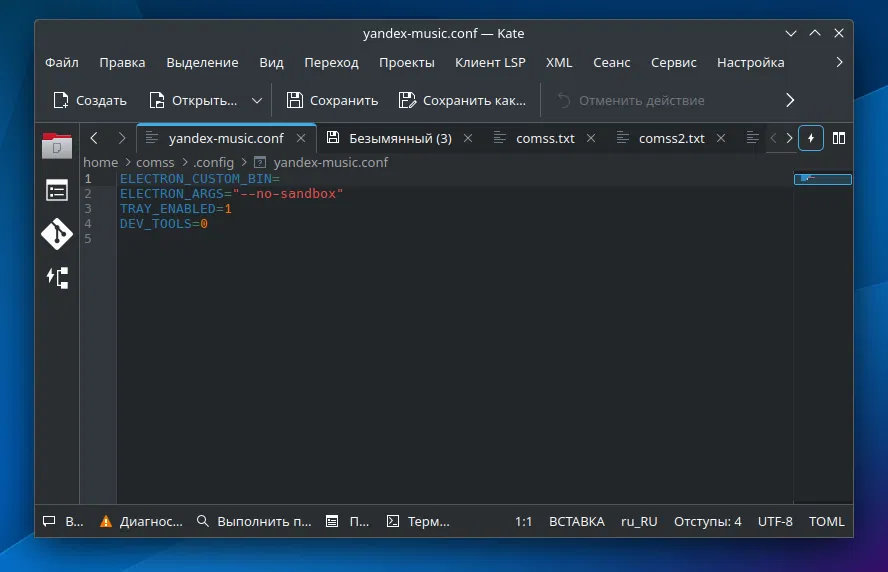Click the Диагностика panel button

(141, 521)
